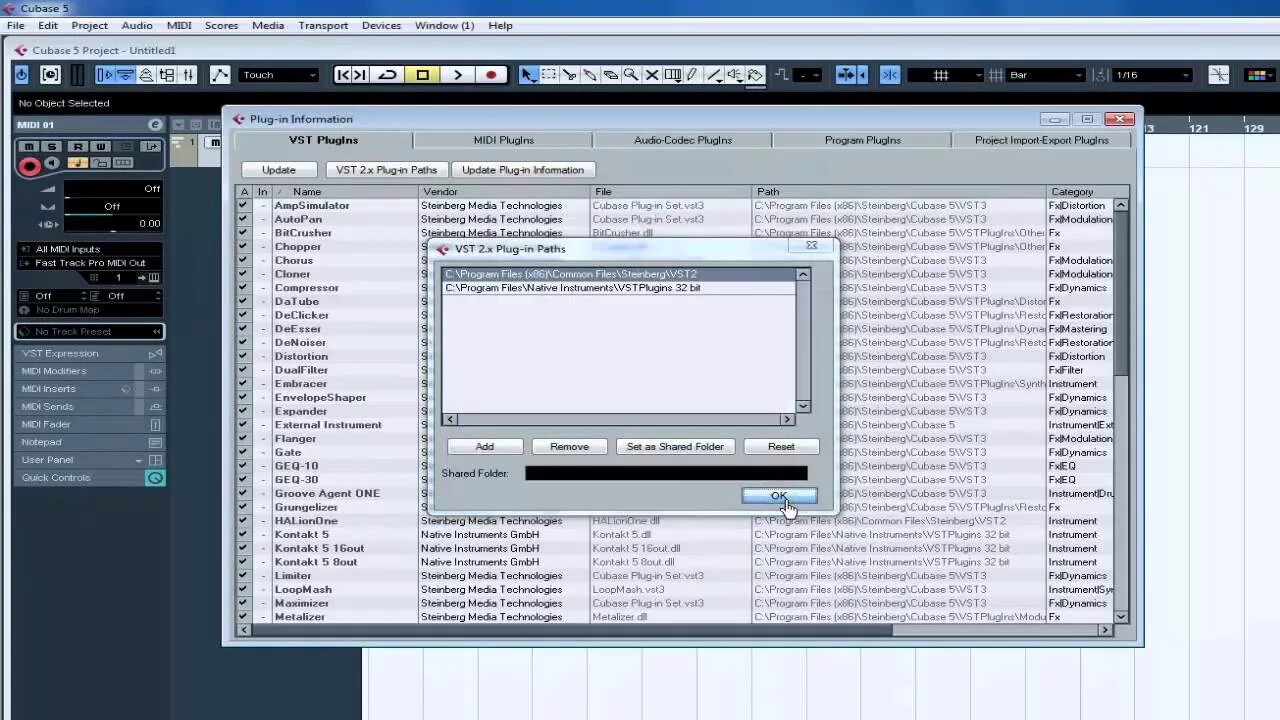The image size is (1280, 720).
Task: Select the Play speaker tool
Action: (735, 75)
